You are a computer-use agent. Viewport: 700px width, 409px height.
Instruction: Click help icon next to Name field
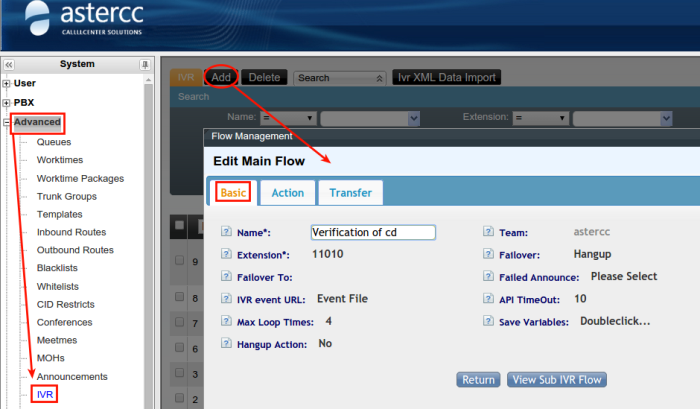(x=227, y=233)
